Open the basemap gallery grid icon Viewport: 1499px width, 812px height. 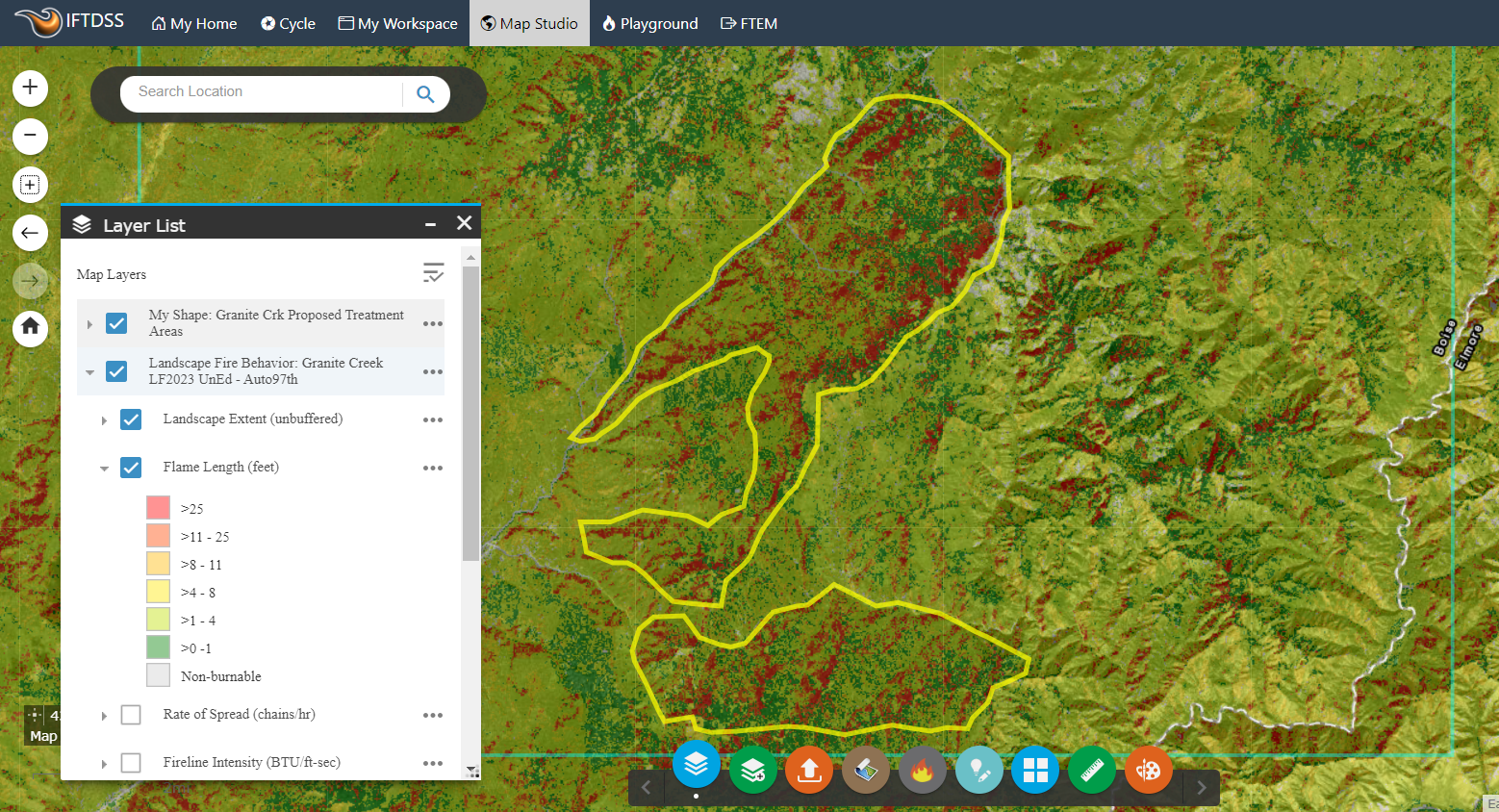pyautogui.click(x=1035, y=770)
